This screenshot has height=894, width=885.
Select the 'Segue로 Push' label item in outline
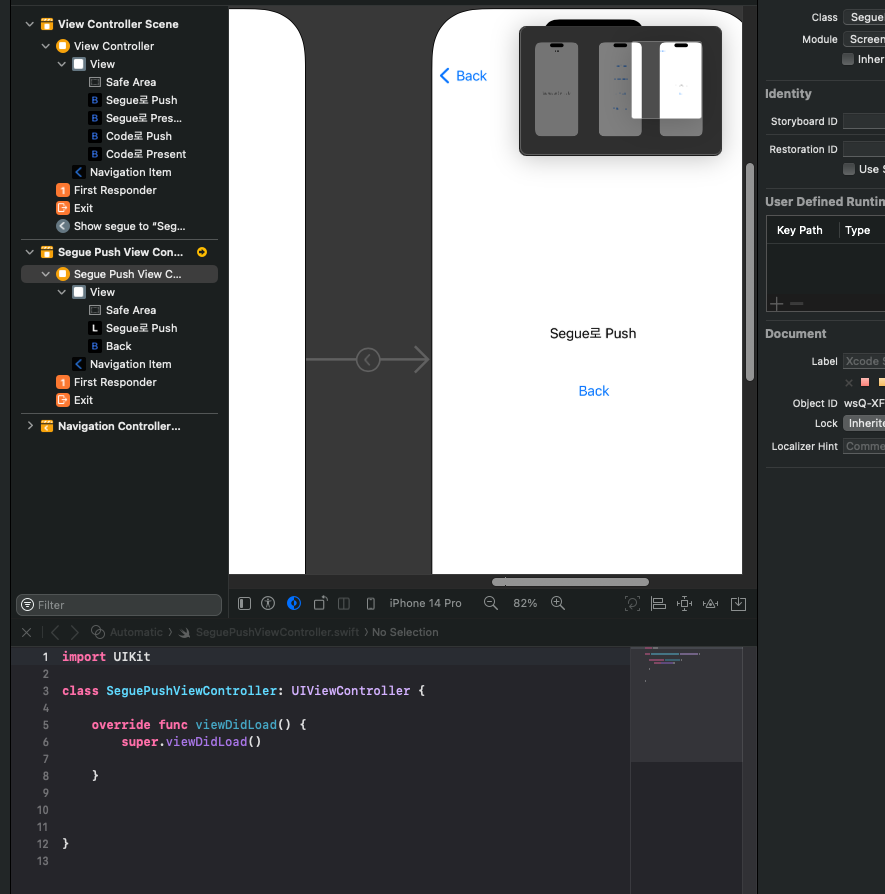pyautogui.click(x=133, y=328)
